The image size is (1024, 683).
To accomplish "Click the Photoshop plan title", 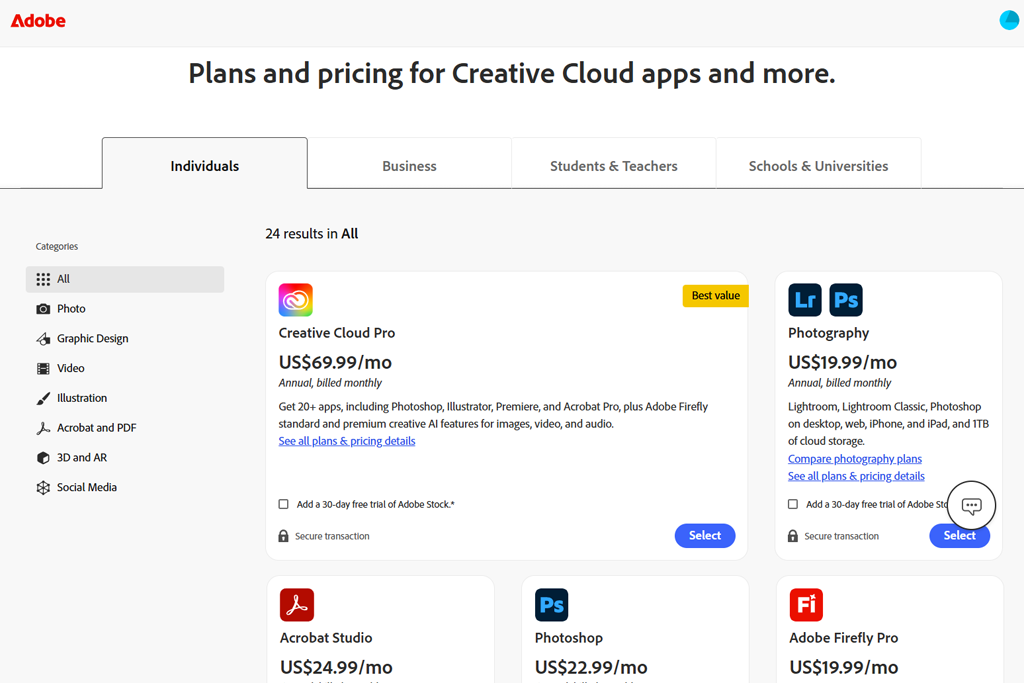I will coord(569,638).
